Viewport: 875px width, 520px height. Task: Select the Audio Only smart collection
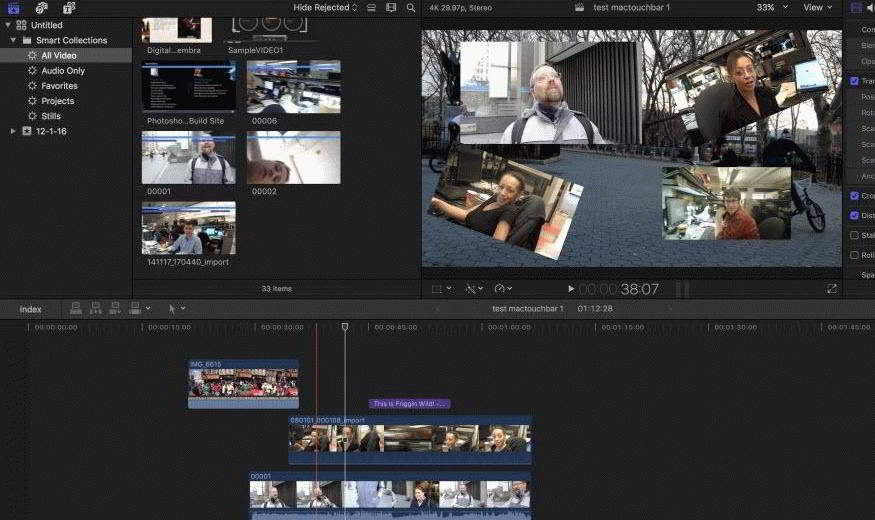point(62,71)
